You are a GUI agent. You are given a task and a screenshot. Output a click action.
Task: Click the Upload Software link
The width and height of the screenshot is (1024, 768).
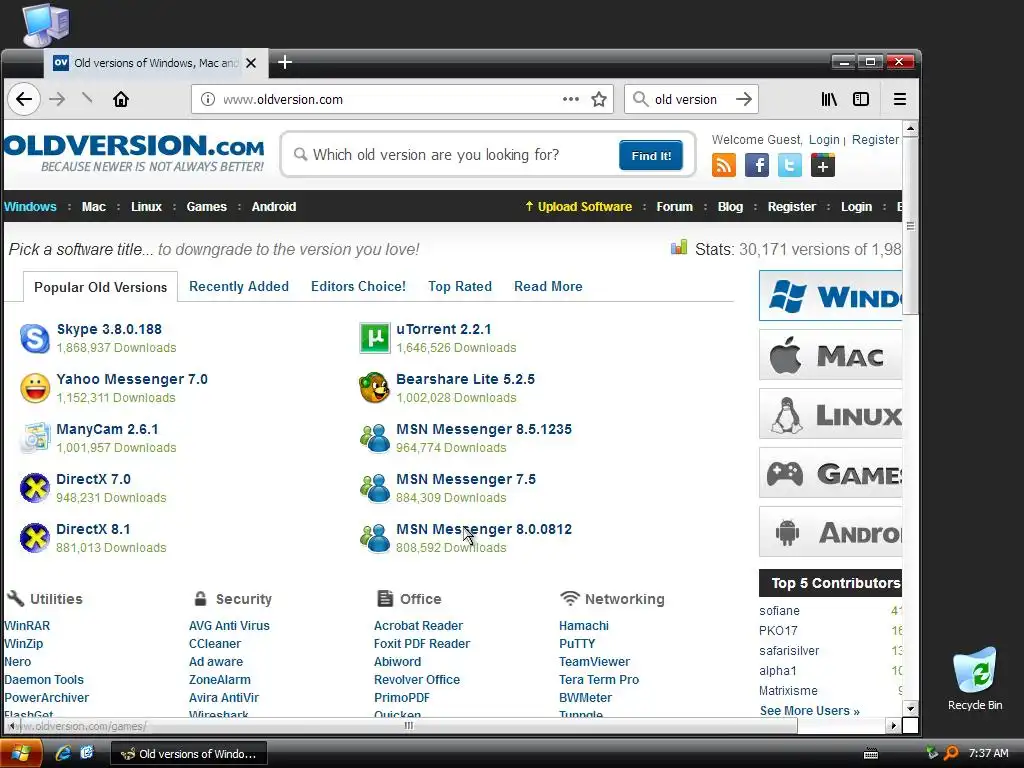(x=579, y=206)
